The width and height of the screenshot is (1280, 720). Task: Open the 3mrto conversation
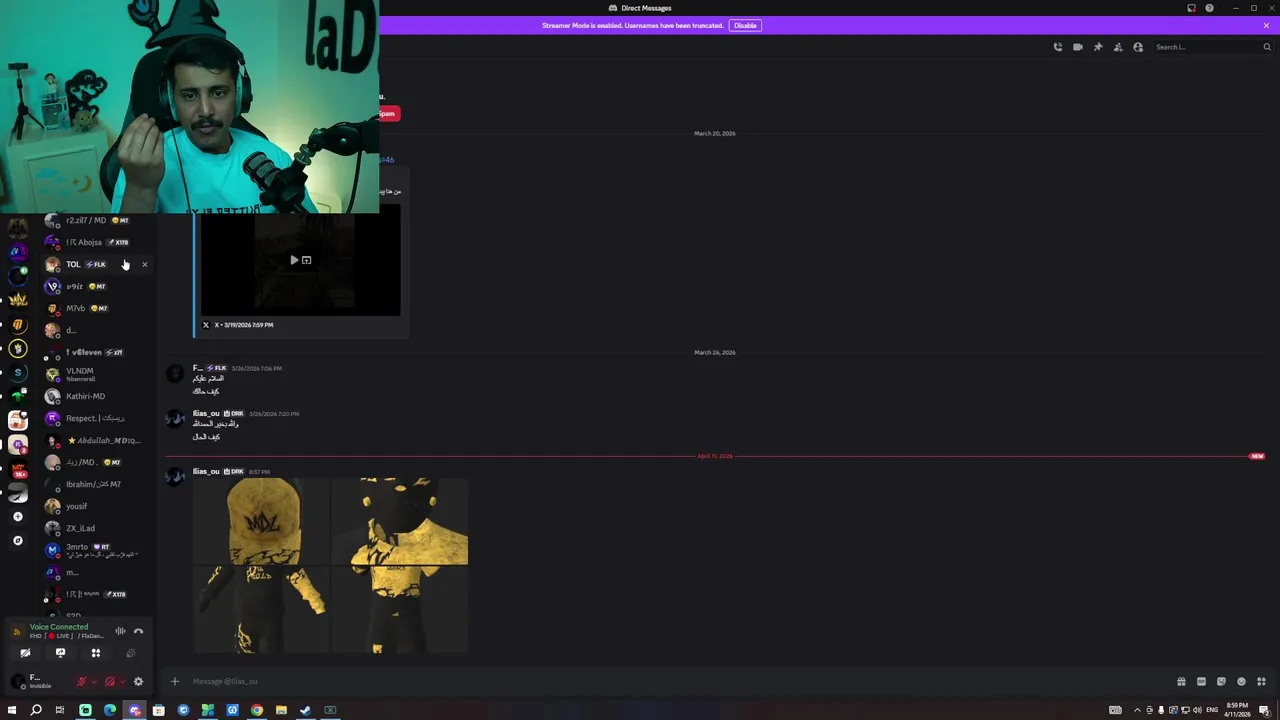(x=95, y=550)
